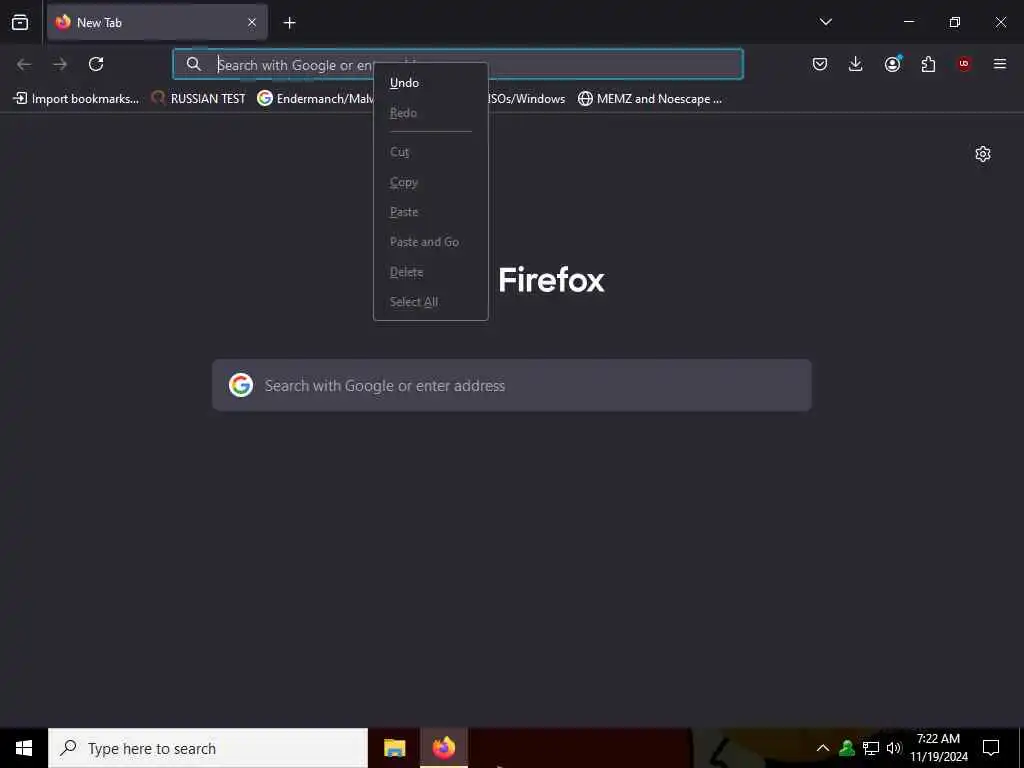This screenshot has width=1024, height=768.
Task: Choose Paste and Go in context menu
Action: pos(430,242)
